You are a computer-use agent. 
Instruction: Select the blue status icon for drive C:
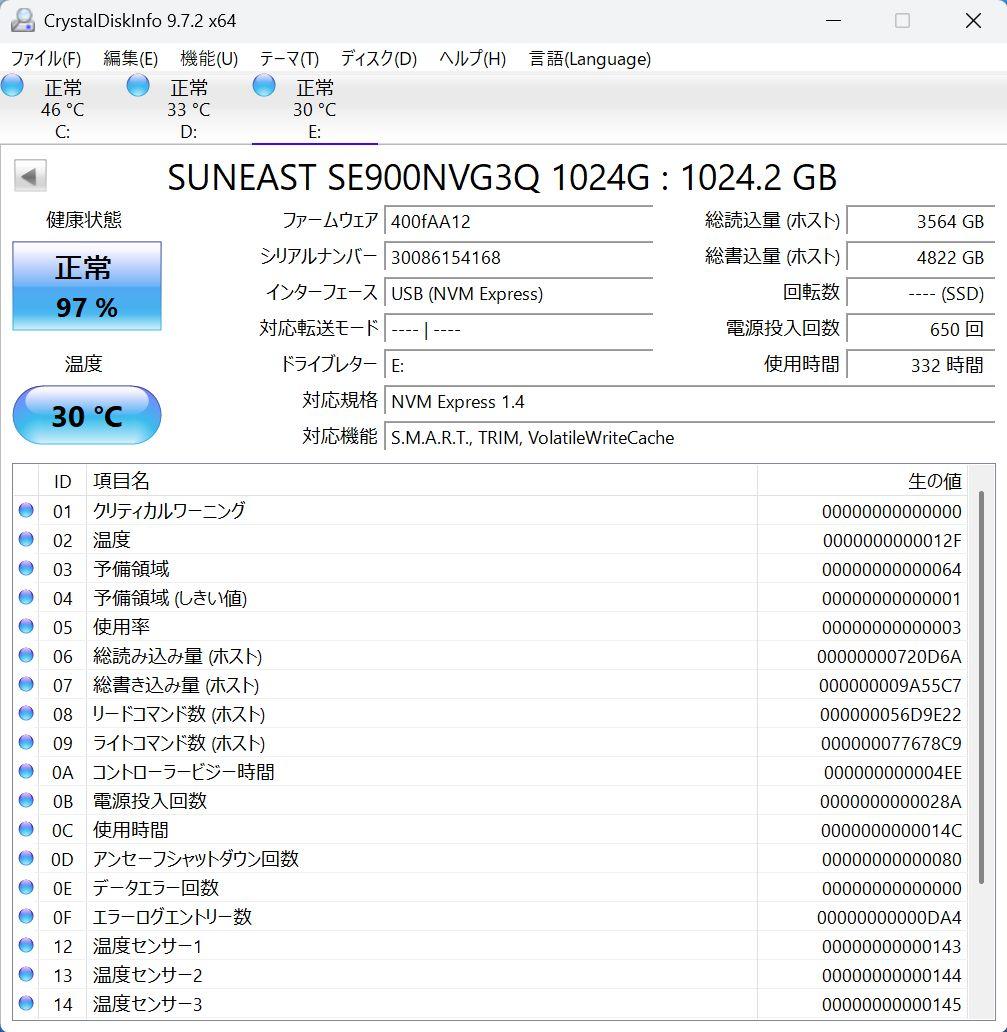13,86
